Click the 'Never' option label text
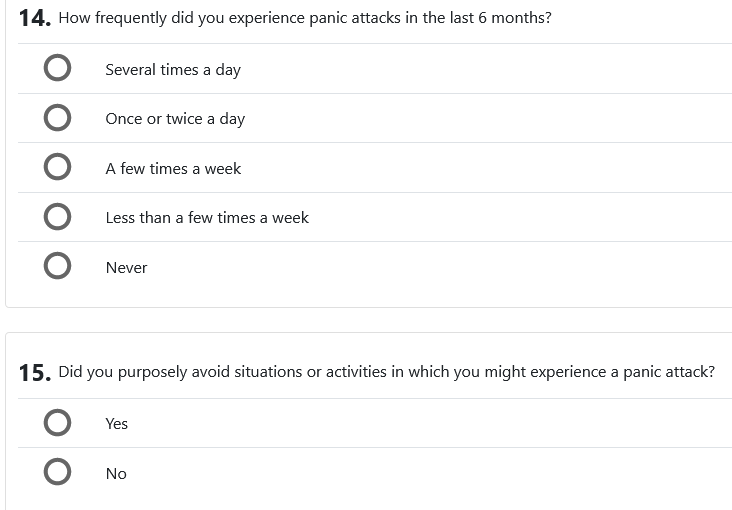Image resolution: width=732 pixels, height=510 pixels. point(126,268)
